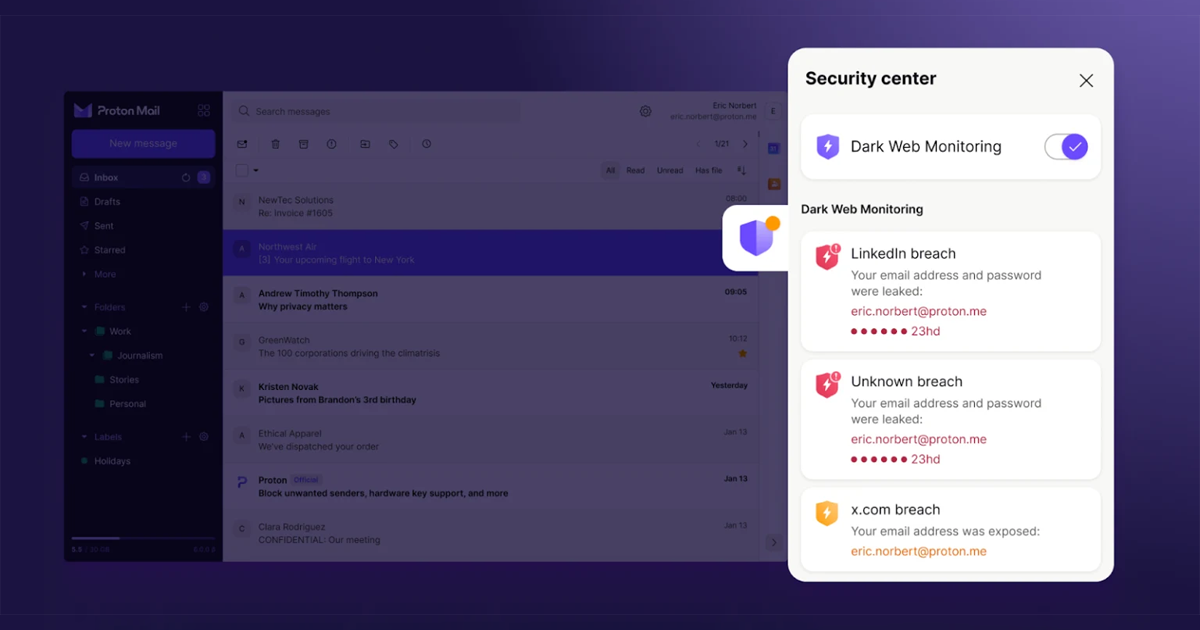Screen dimensions: 1200x630
Task: Click the spam icon in mail toolbar
Action: (331, 144)
